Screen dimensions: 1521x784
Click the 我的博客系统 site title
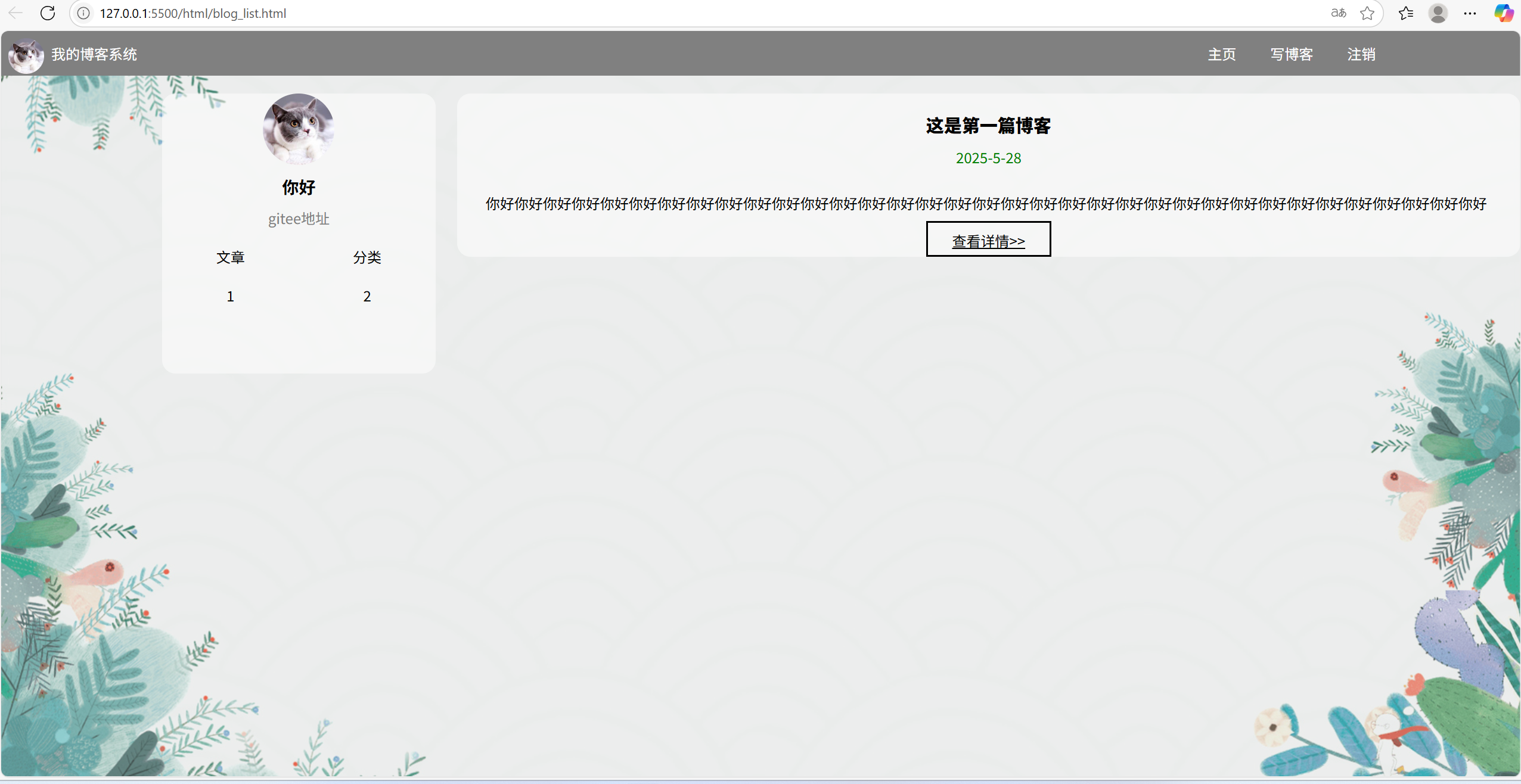[x=94, y=55]
